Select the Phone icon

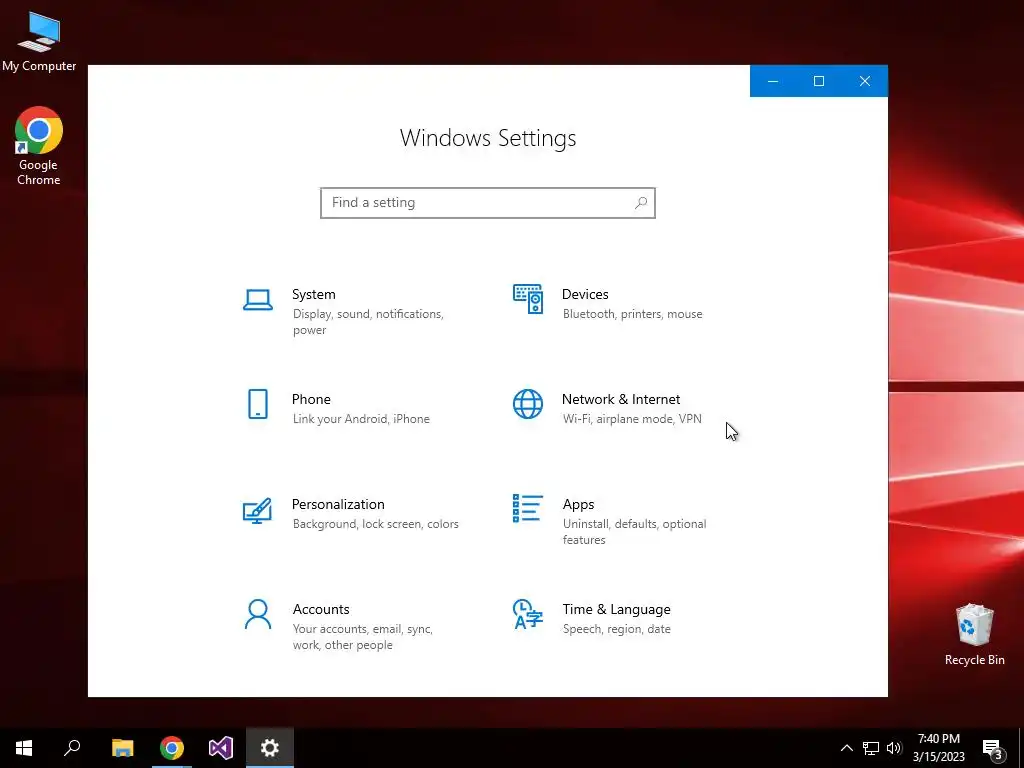pos(258,404)
